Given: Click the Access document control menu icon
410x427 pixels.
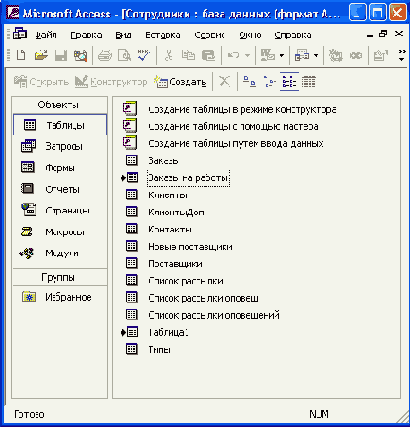Looking at the screenshot, I should click(x=20, y=33).
